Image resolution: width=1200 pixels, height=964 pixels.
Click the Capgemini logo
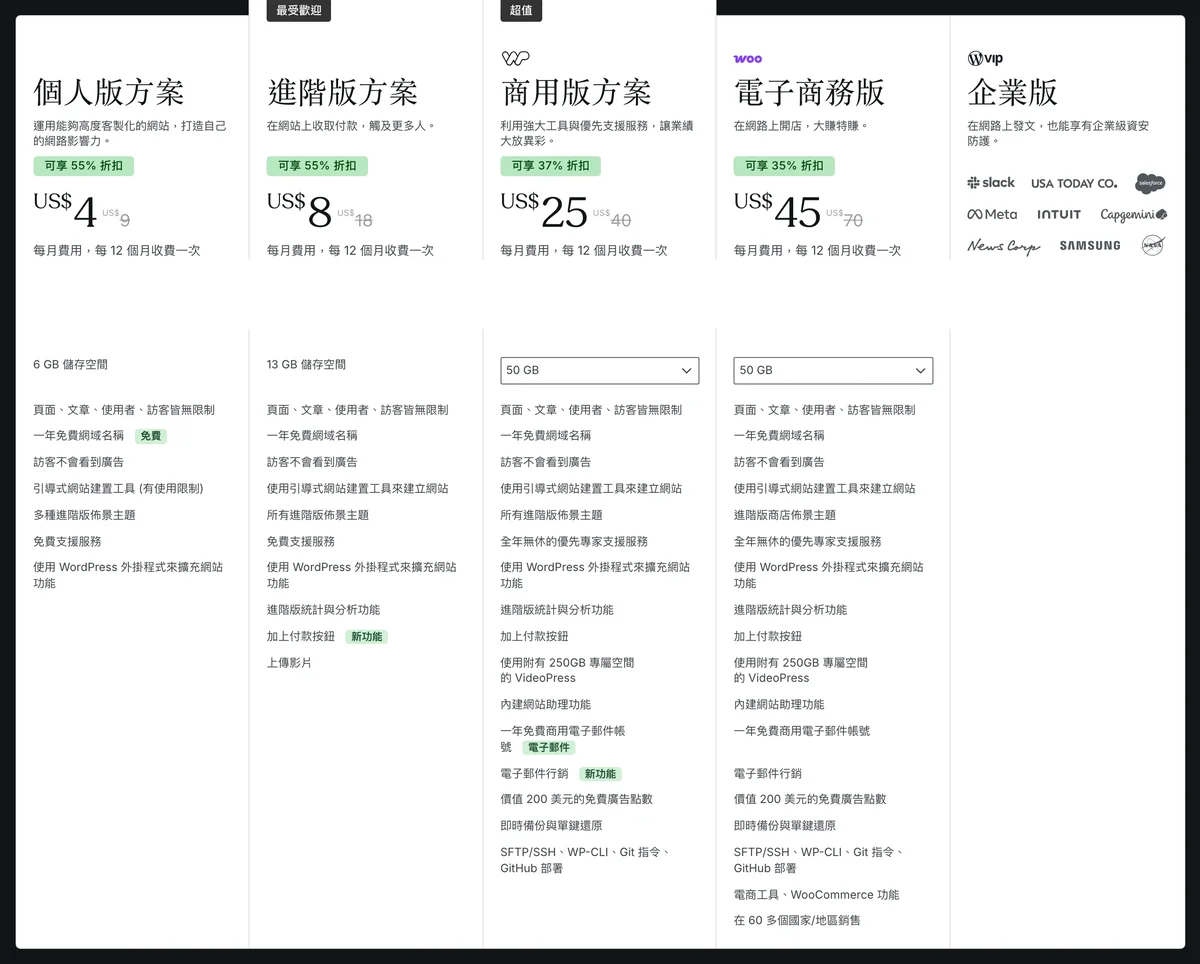click(x=1134, y=215)
